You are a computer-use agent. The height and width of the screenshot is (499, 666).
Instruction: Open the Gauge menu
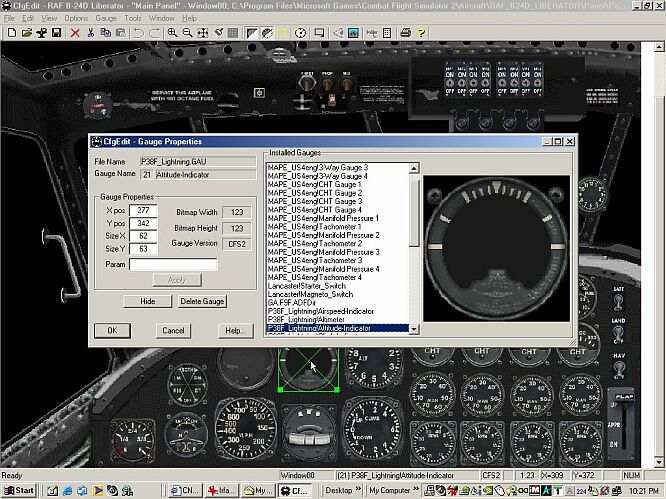click(x=106, y=18)
